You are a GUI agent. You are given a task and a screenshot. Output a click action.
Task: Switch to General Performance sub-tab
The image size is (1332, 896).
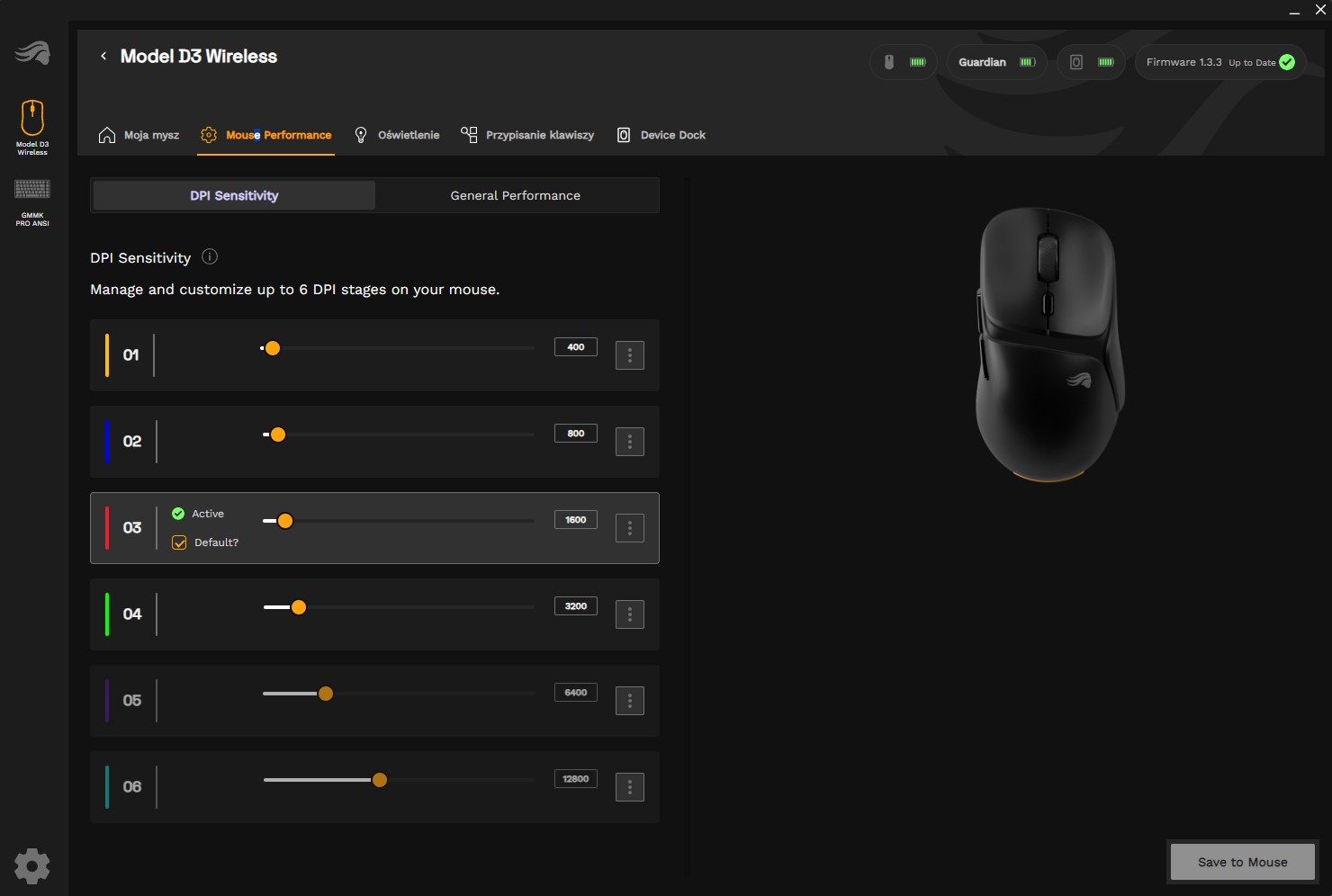516,195
